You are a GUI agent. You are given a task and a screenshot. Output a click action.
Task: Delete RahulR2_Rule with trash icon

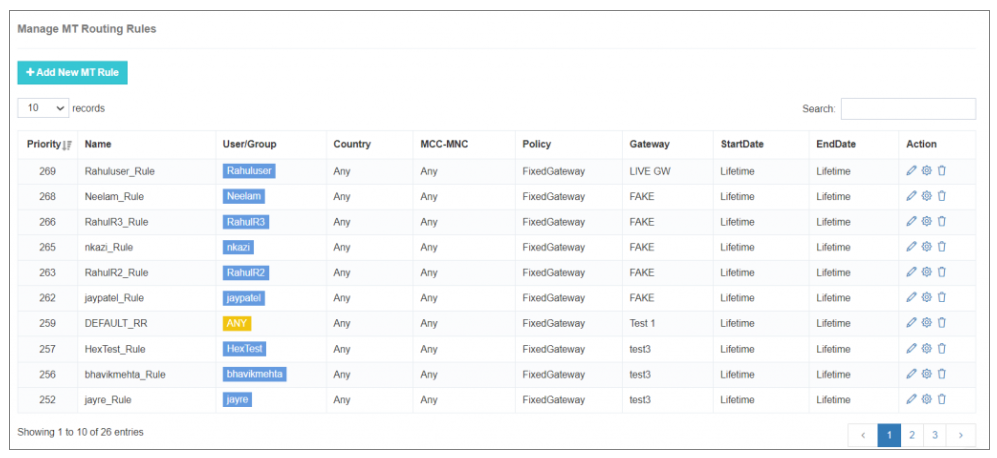[942, 272]
